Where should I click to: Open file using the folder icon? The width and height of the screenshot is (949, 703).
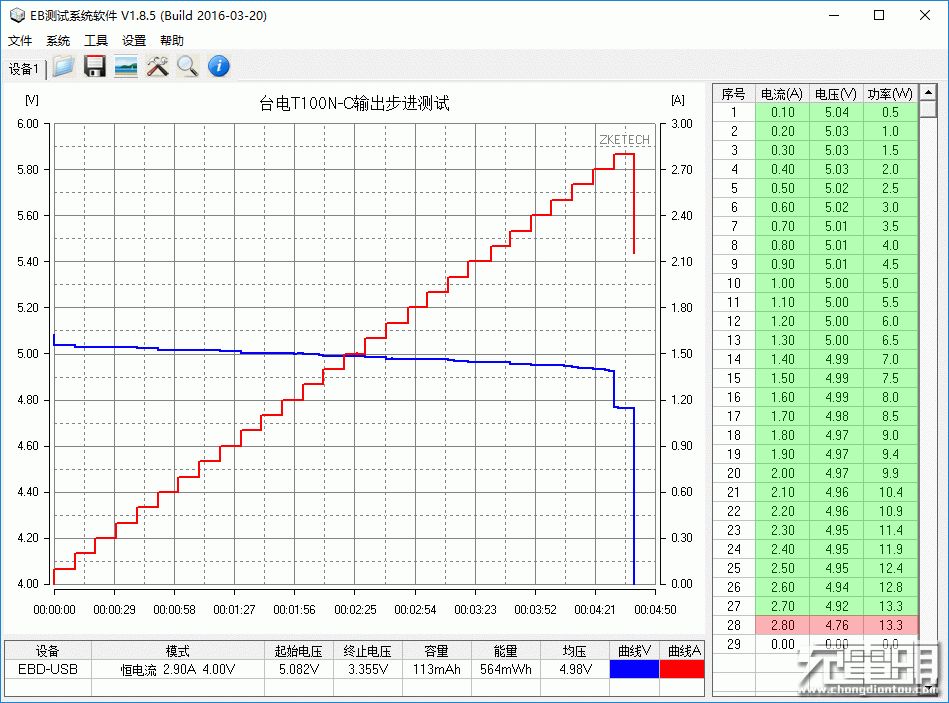click(63, 67)
